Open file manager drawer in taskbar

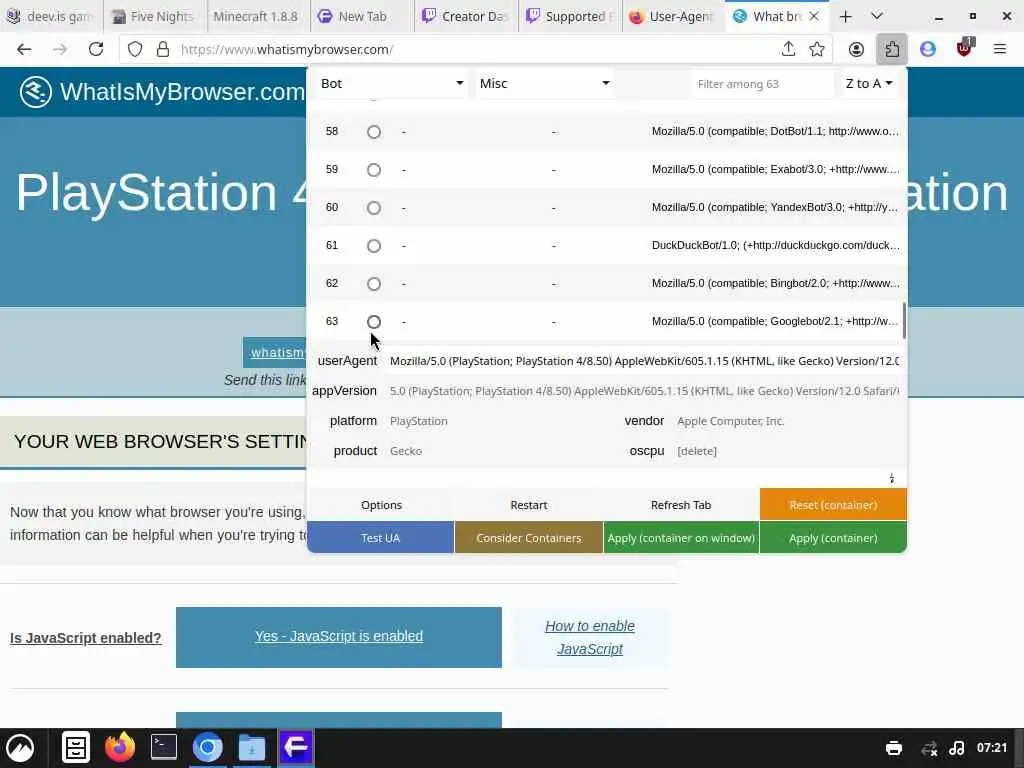tap(76, 748)
